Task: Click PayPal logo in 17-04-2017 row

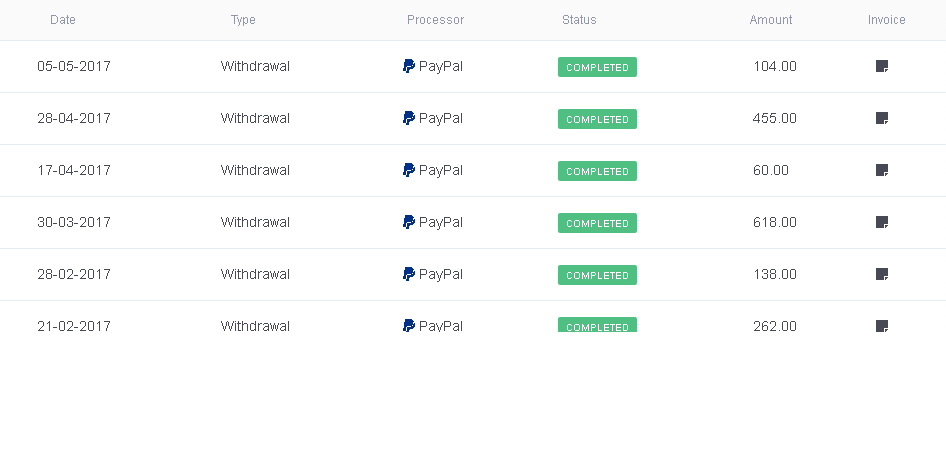Action: pyautogui.click(x=409, y=171)
